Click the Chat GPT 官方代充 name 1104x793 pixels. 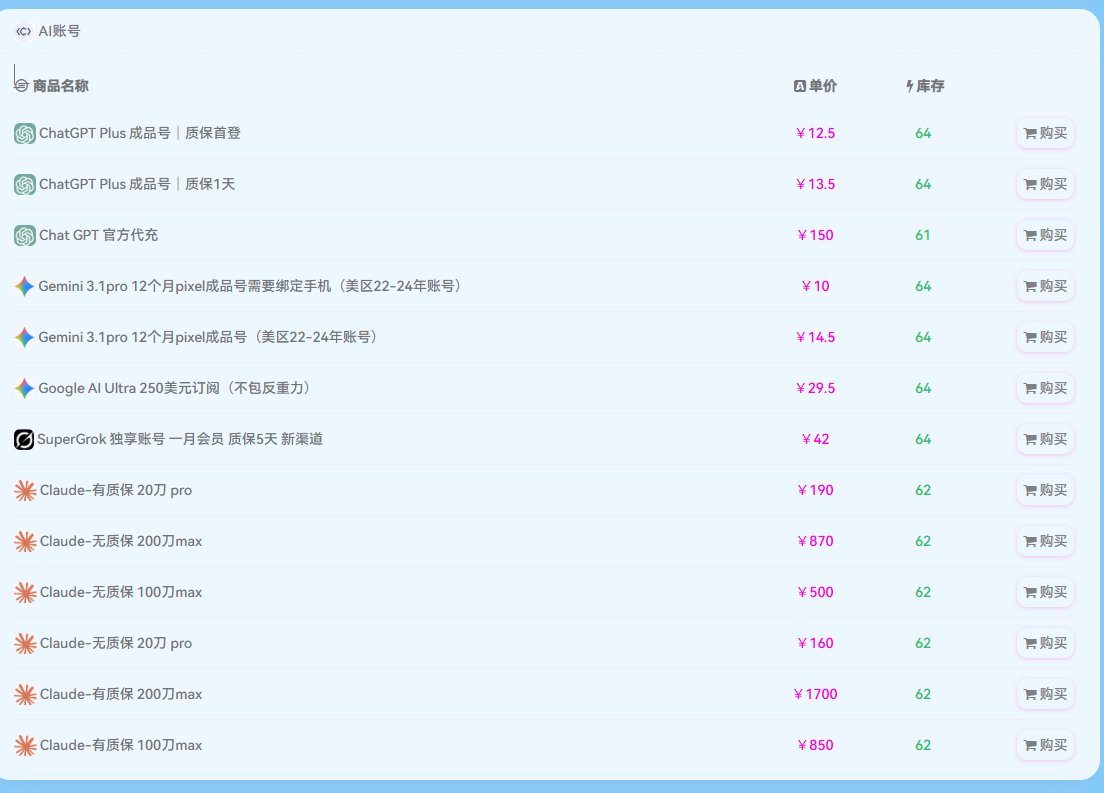coord(98,235)
